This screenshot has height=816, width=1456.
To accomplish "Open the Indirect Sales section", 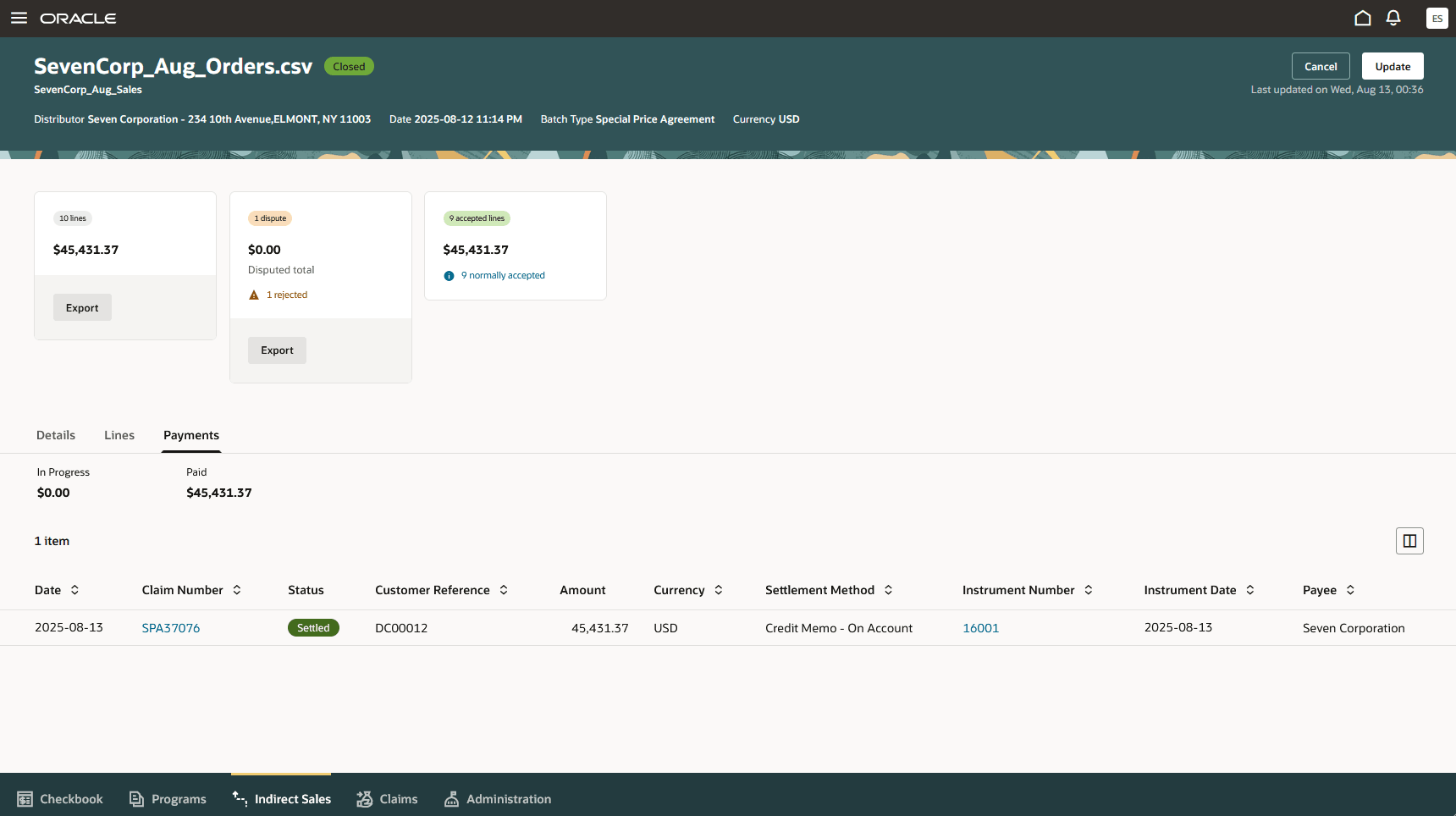I will (282, 799).
